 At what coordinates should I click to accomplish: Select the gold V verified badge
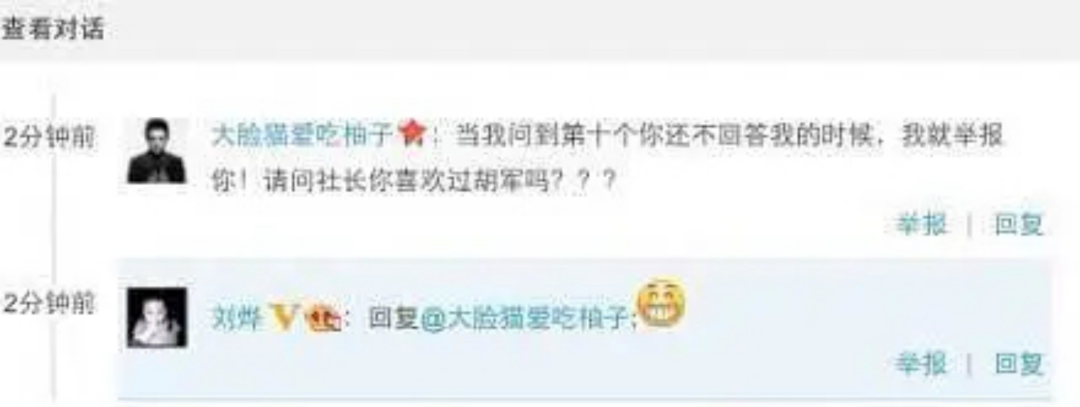tap(283, 317)
